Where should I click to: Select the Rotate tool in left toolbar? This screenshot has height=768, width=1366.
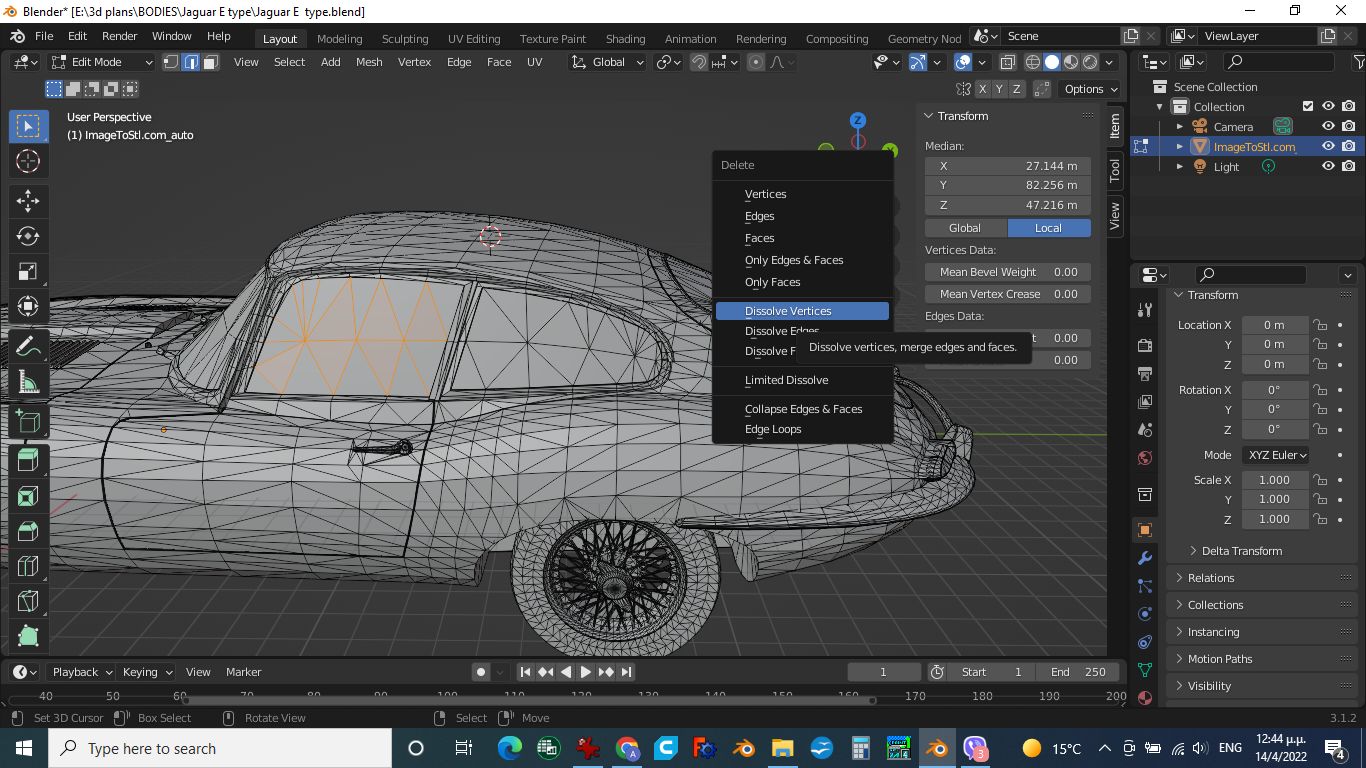pos(28,236)
